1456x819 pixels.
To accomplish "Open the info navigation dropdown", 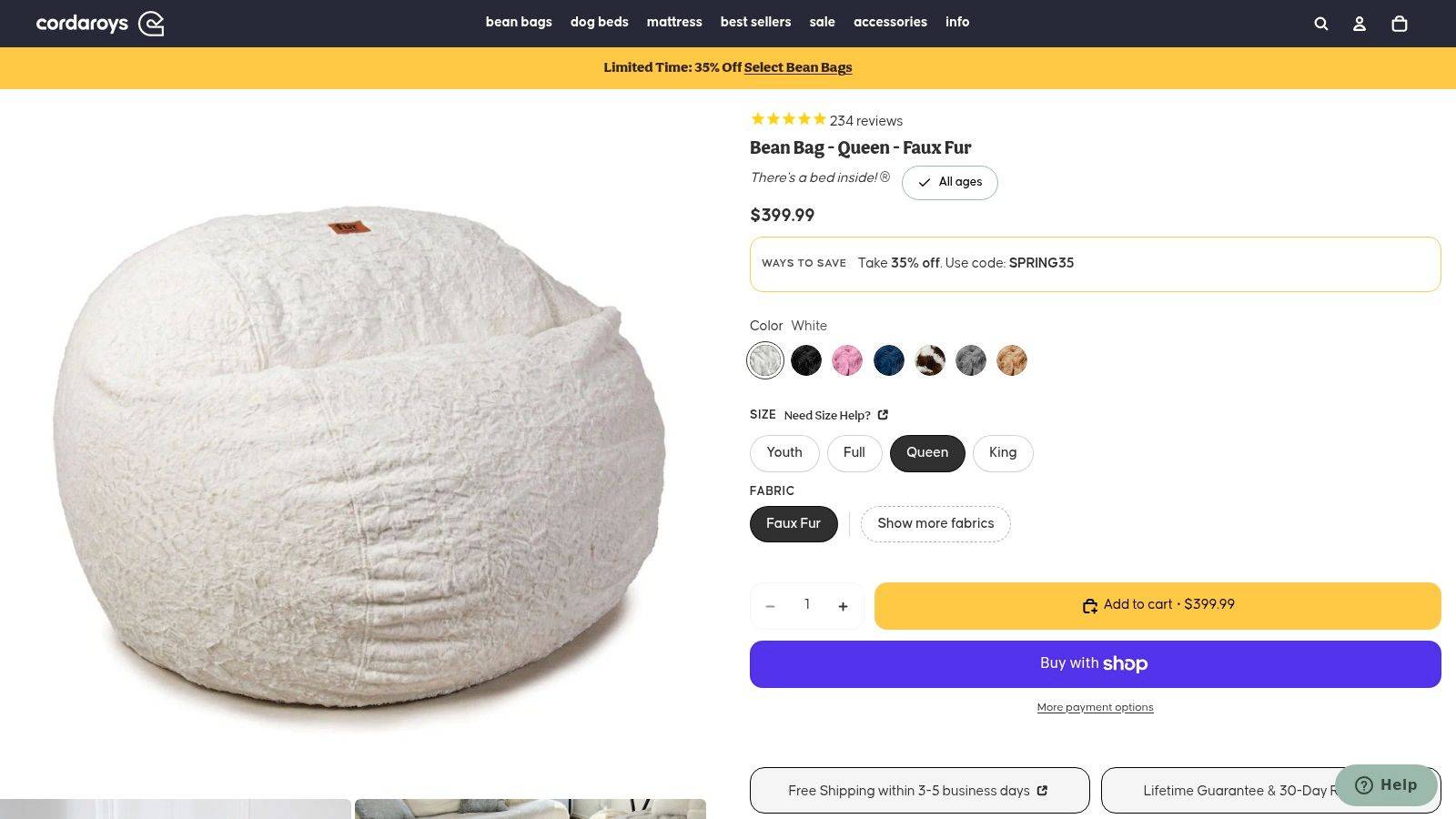I will [956, 22].
